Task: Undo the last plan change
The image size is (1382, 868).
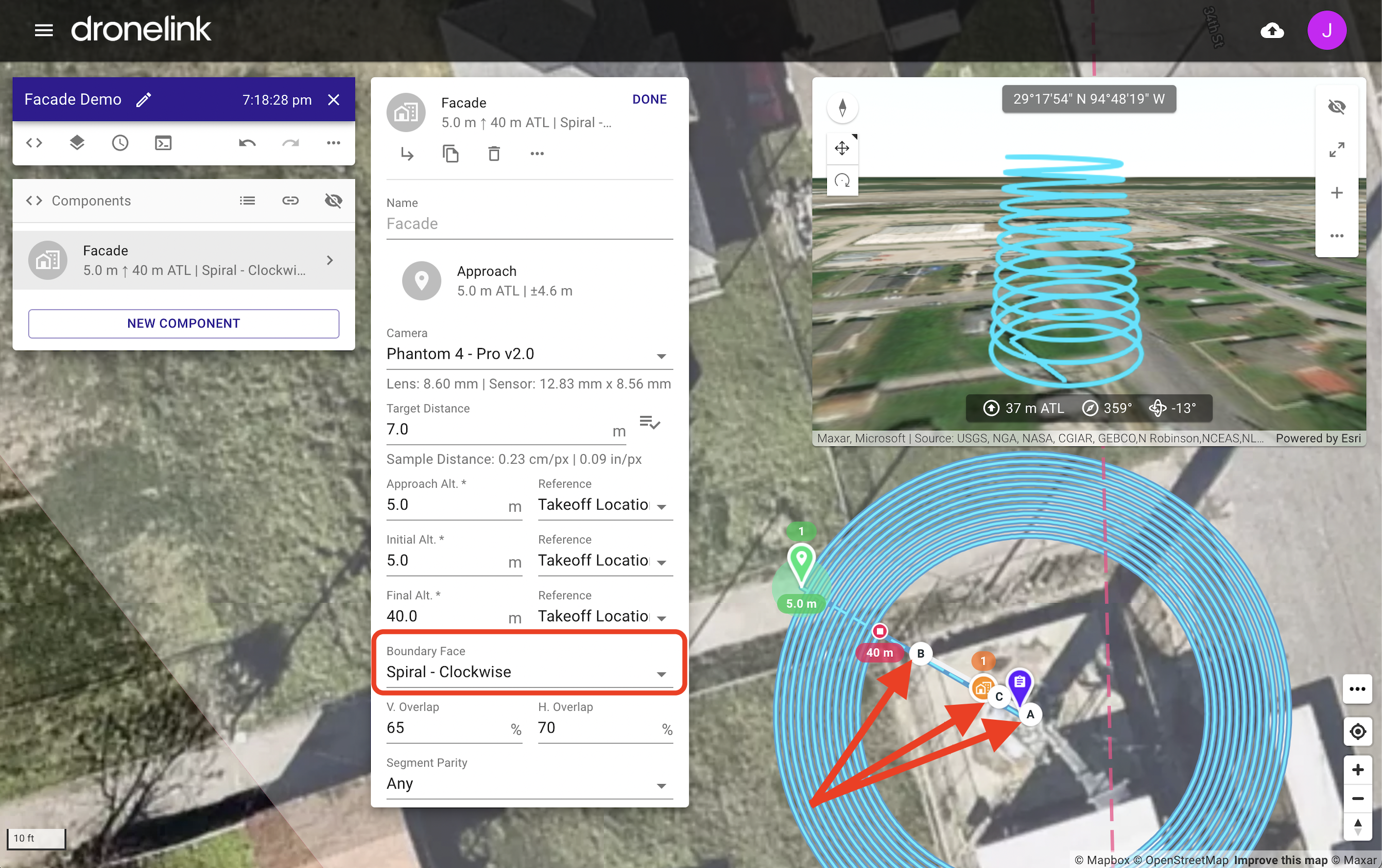Action: point(247,143)
